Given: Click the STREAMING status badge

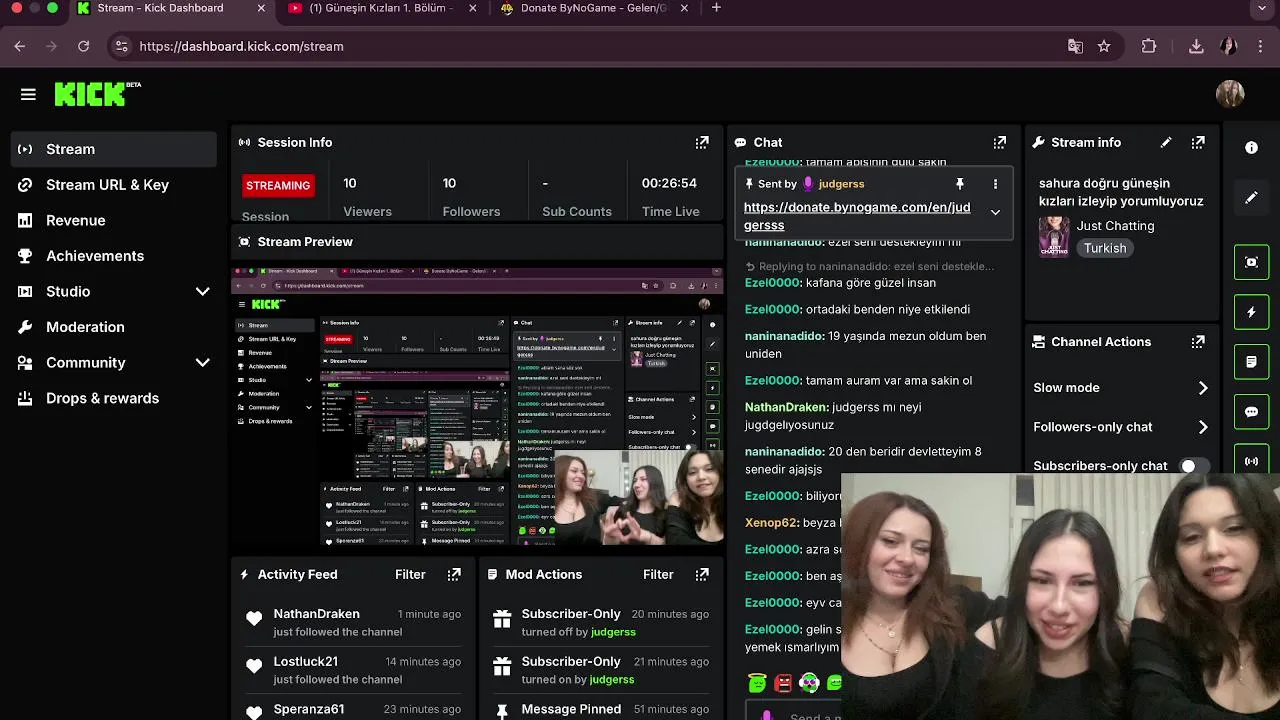Looking at the screenshot, I should tap(278, 185).
